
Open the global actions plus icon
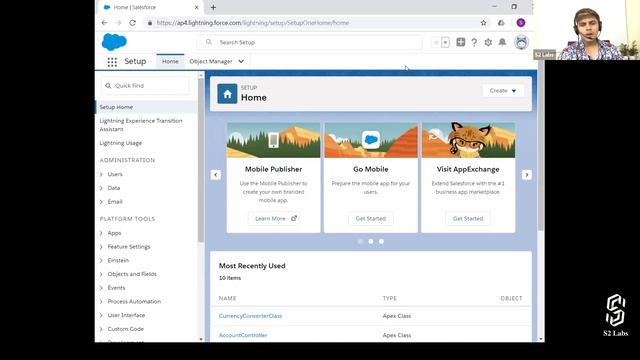click(x=460, y=42)
